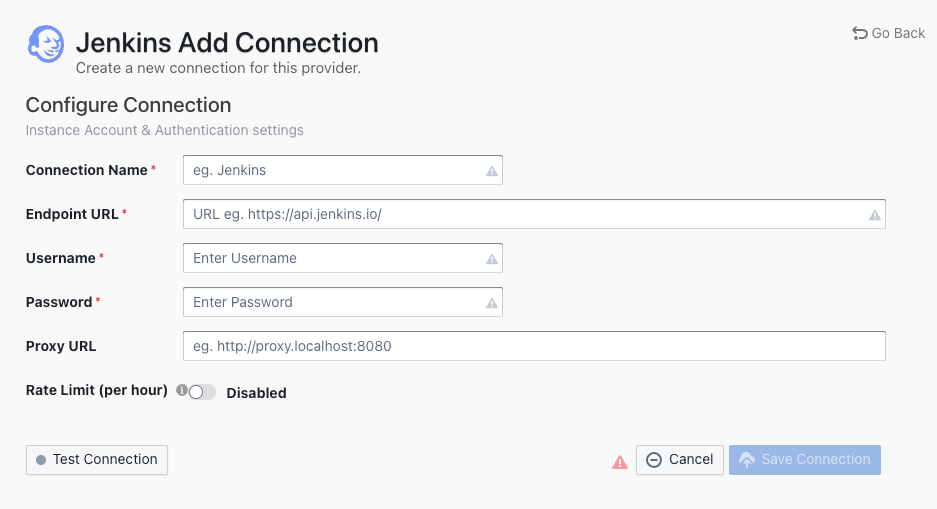Click the Jenkins Add Connection heading
Viewport: 937px width, 509px height.
point(227,43)
